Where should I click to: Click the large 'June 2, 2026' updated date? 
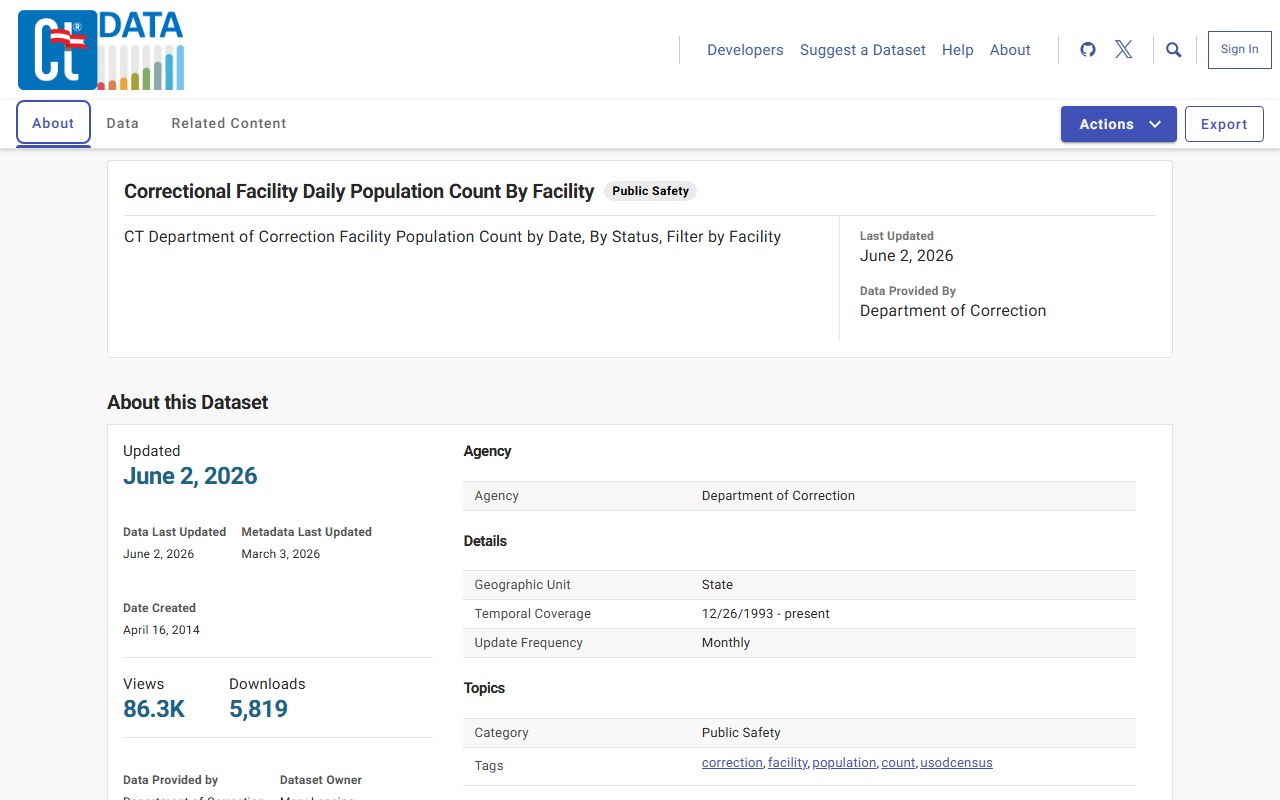click(x=190, y=476)
